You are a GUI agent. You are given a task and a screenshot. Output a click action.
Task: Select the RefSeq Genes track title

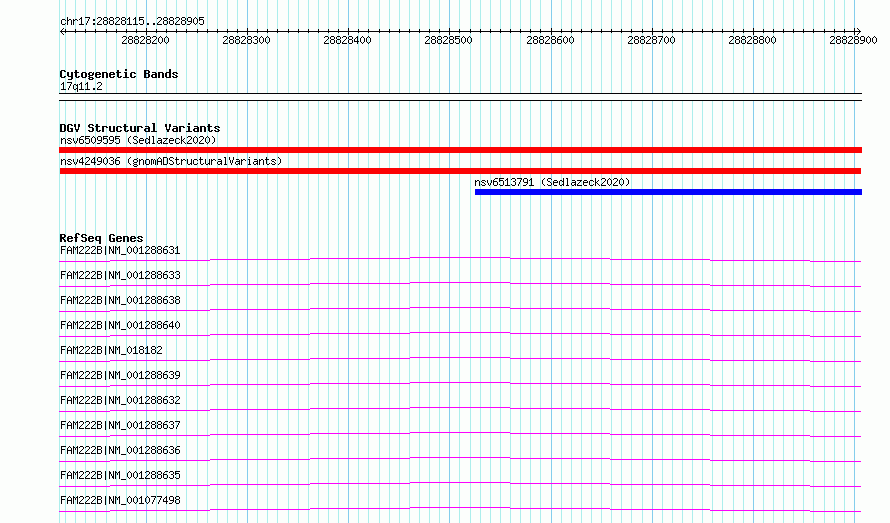click(x=101, y=238)
